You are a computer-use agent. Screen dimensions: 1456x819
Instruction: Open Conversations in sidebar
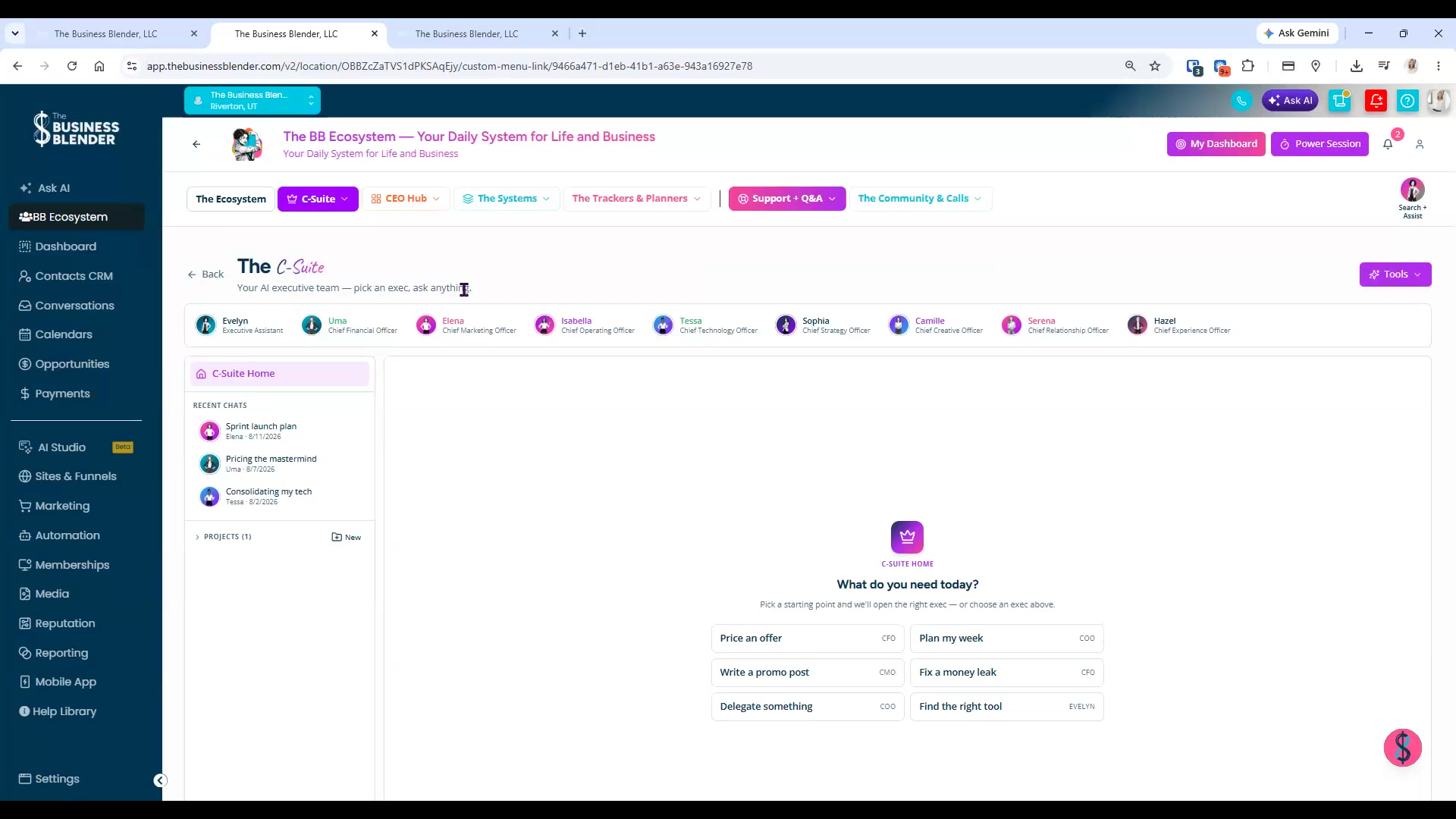tap(75, 306)
